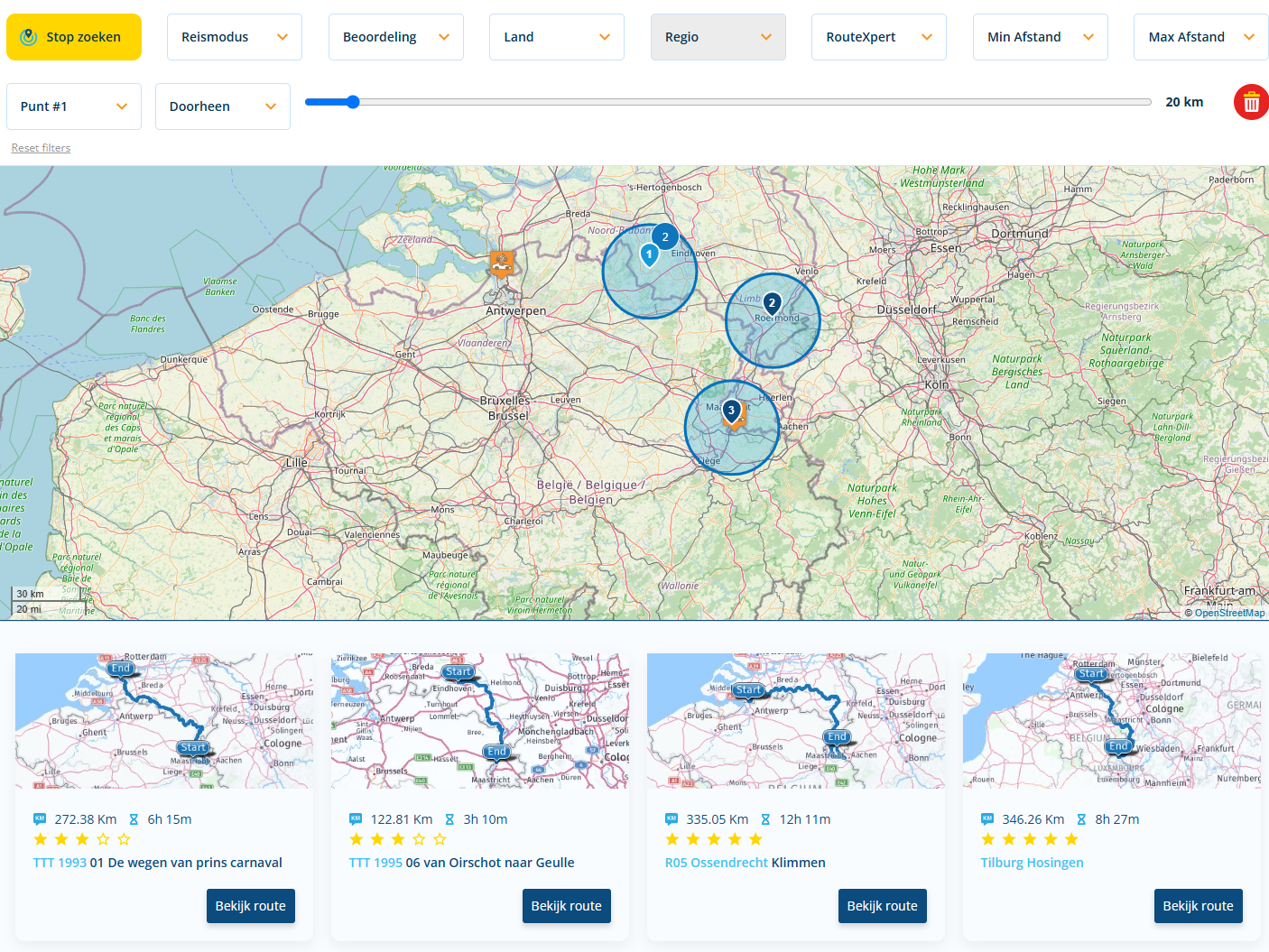1269x952 pixels.
Task: Expand the Punt #1 dropdown
Action: tap(74, 106)
